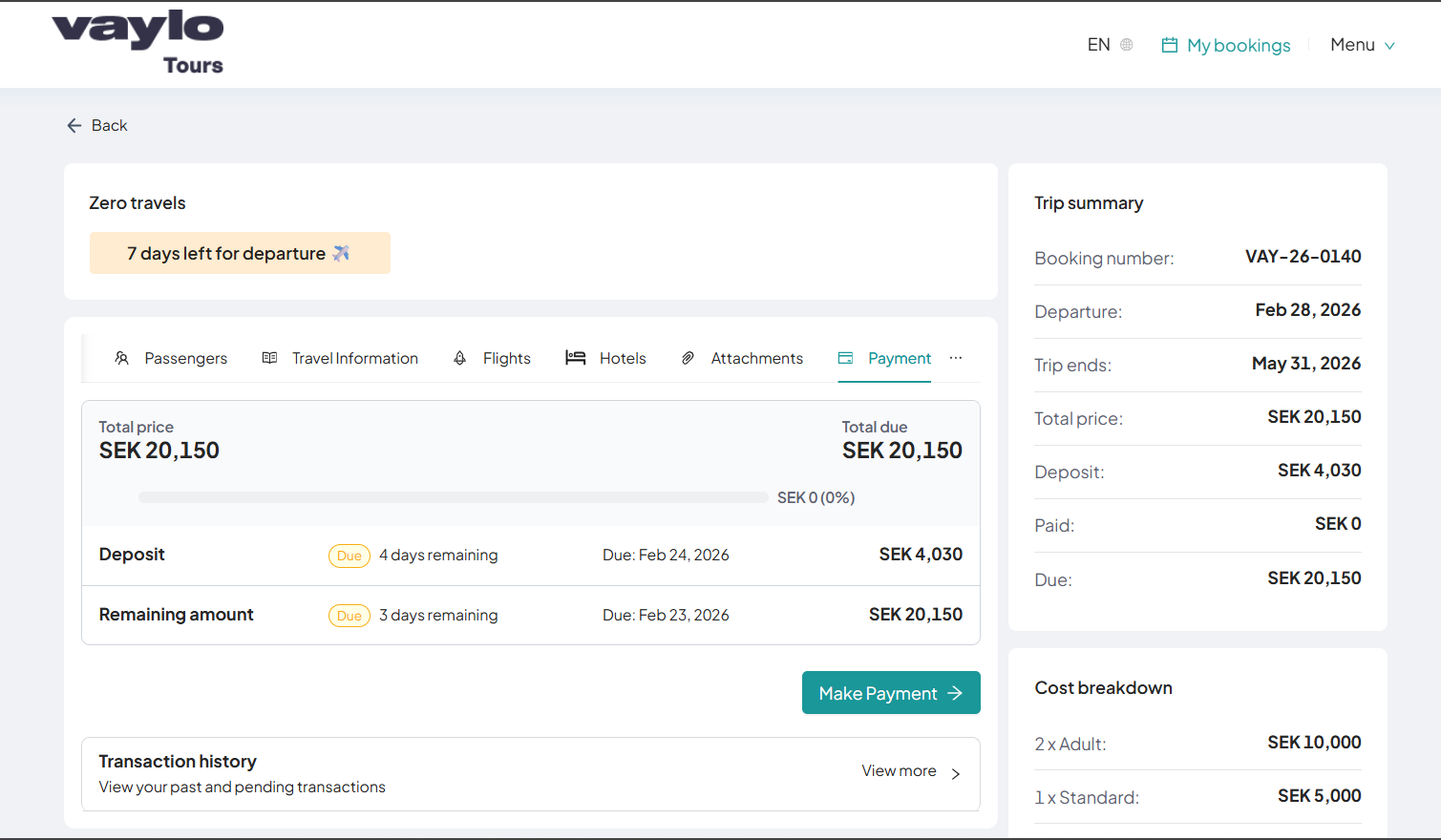Click the back arrow icon

point(74,125)
